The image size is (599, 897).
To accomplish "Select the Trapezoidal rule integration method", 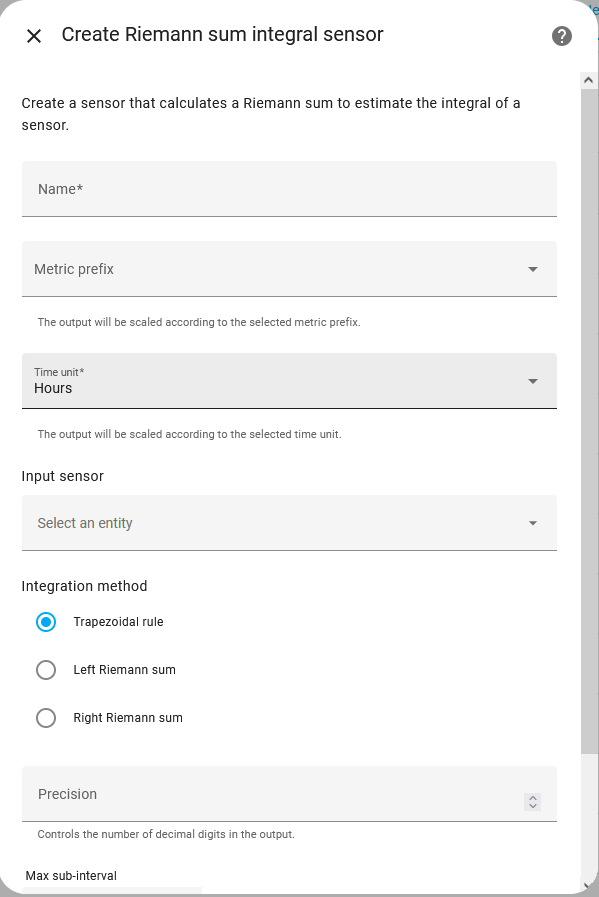I will [x=45, y=622].
